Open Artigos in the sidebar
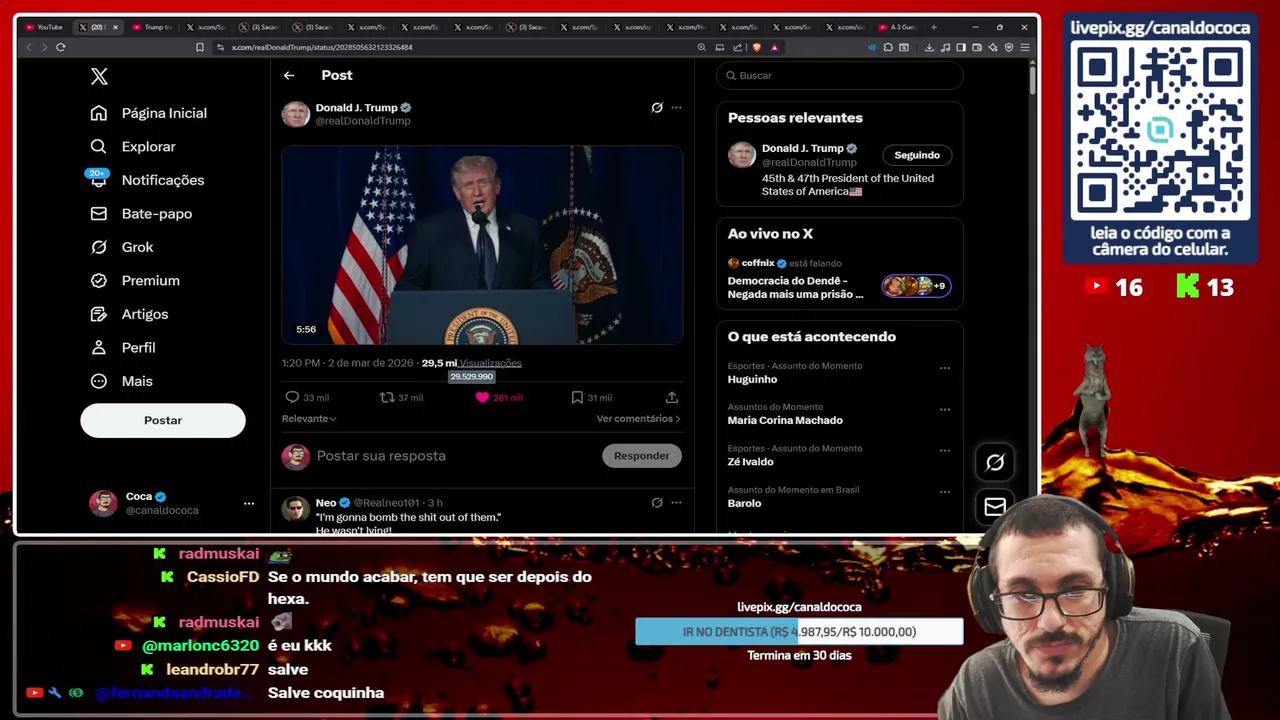The width and height of the screenshot is (1280, 720). pos(129,314)
